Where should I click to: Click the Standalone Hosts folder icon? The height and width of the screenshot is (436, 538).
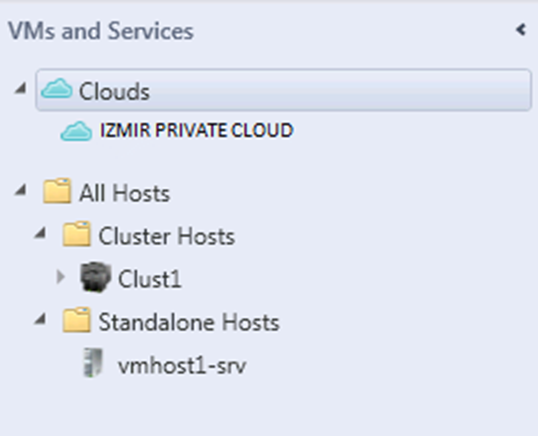(77, 320)
